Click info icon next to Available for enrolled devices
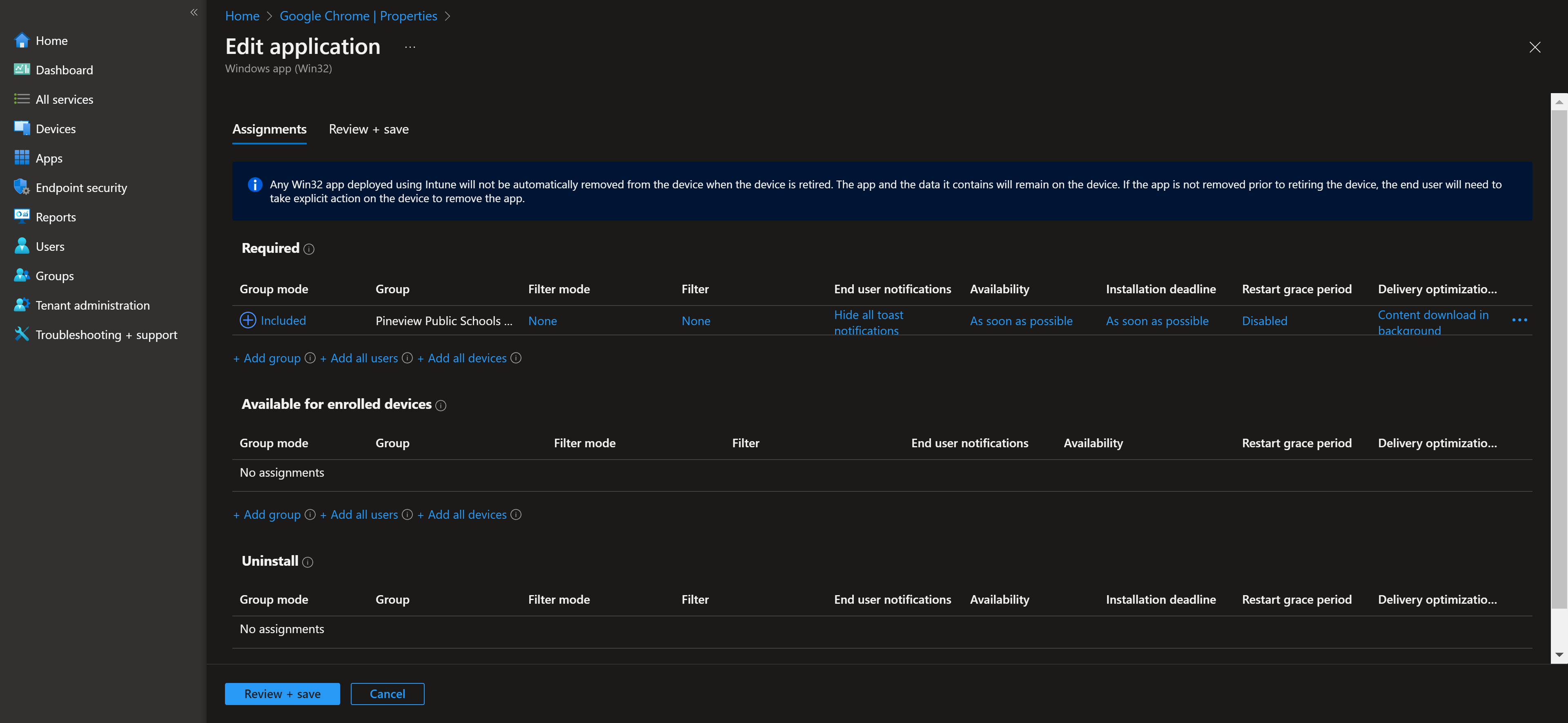 click(441, 406)
